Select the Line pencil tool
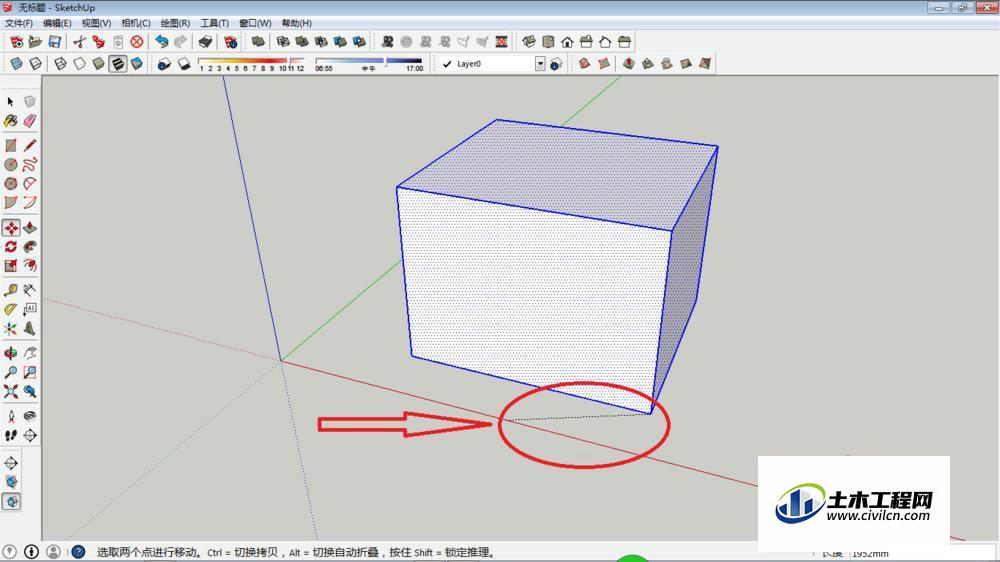1000x562 pixels. point(29,145)
